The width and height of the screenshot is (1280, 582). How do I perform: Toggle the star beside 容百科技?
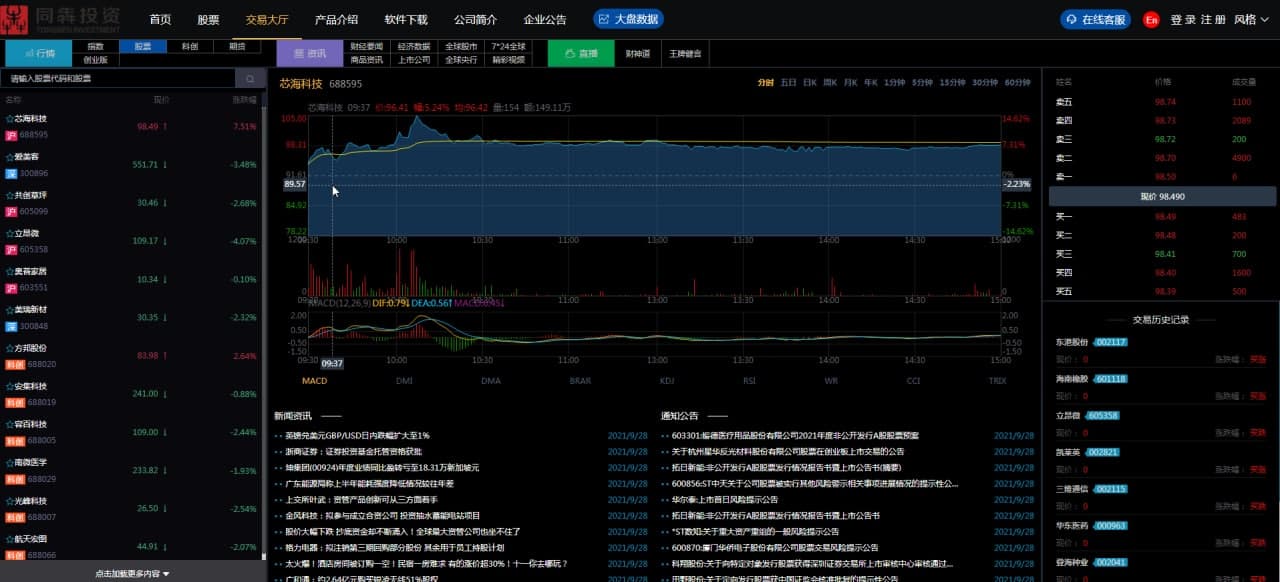pos(10,424)
